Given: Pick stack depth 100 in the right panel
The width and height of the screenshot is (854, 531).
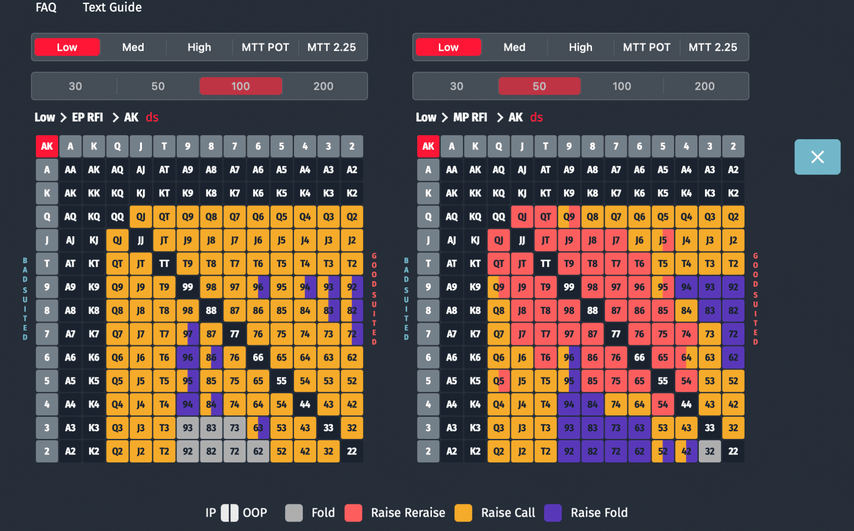Looking at the screenshot, I should pyautogui.click(x=622, y=86).
